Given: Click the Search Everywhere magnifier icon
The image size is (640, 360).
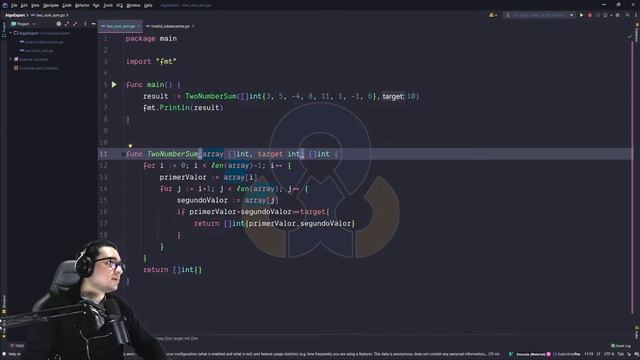Looking at the screenshot, I should [627, 15].
